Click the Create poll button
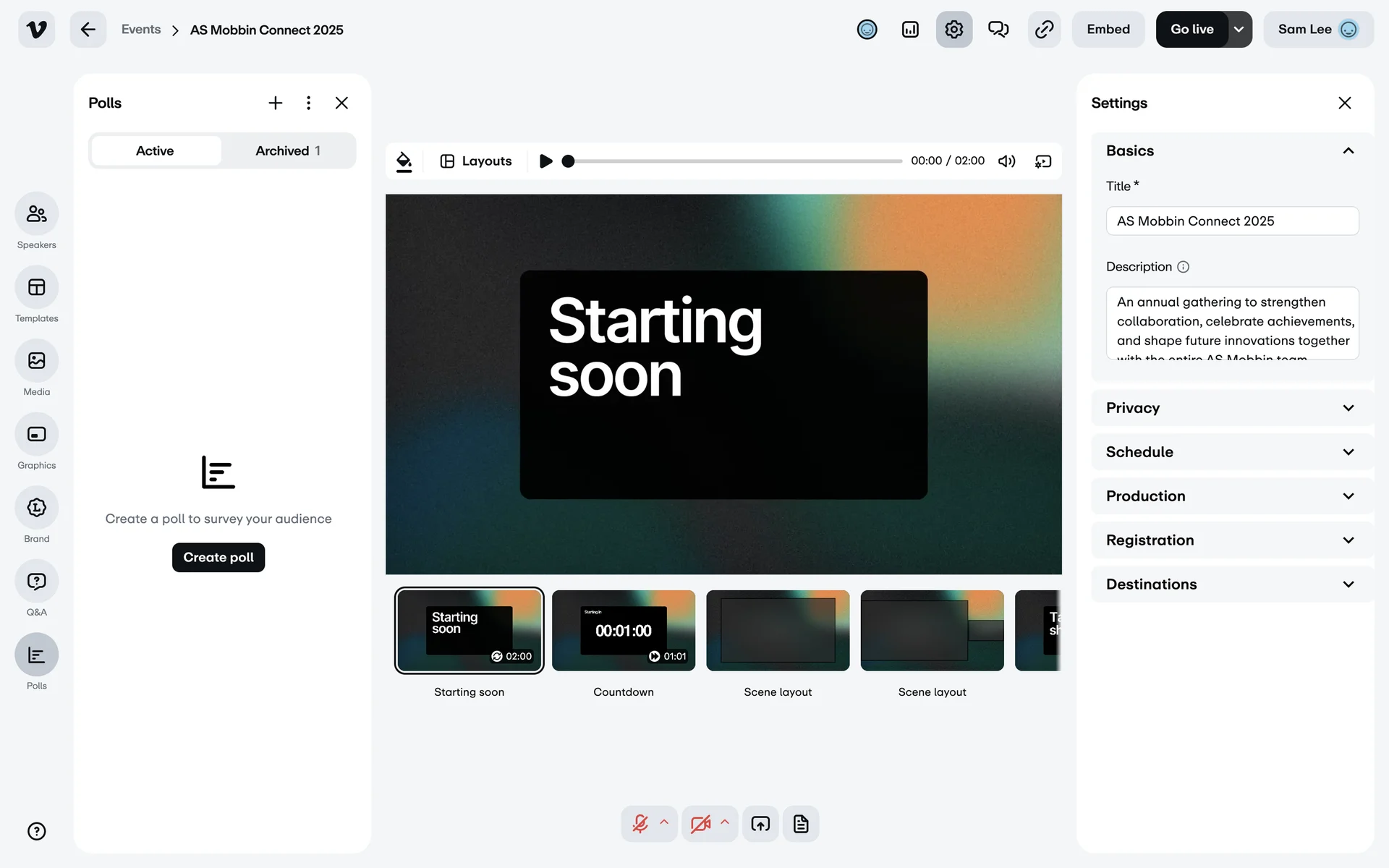Screen dimensions: 1389x868 click(218, 558)
